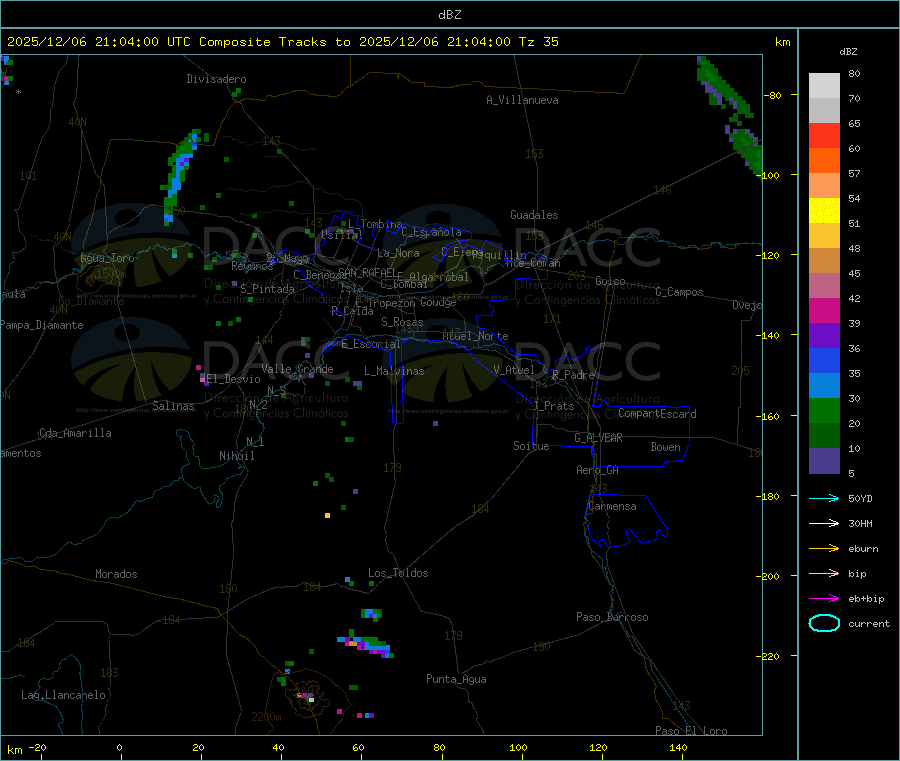Click the 'Cda_Amarilla' map label
Image resolution: width=900 pixels, height=761 pixels.
click(75, 433)
